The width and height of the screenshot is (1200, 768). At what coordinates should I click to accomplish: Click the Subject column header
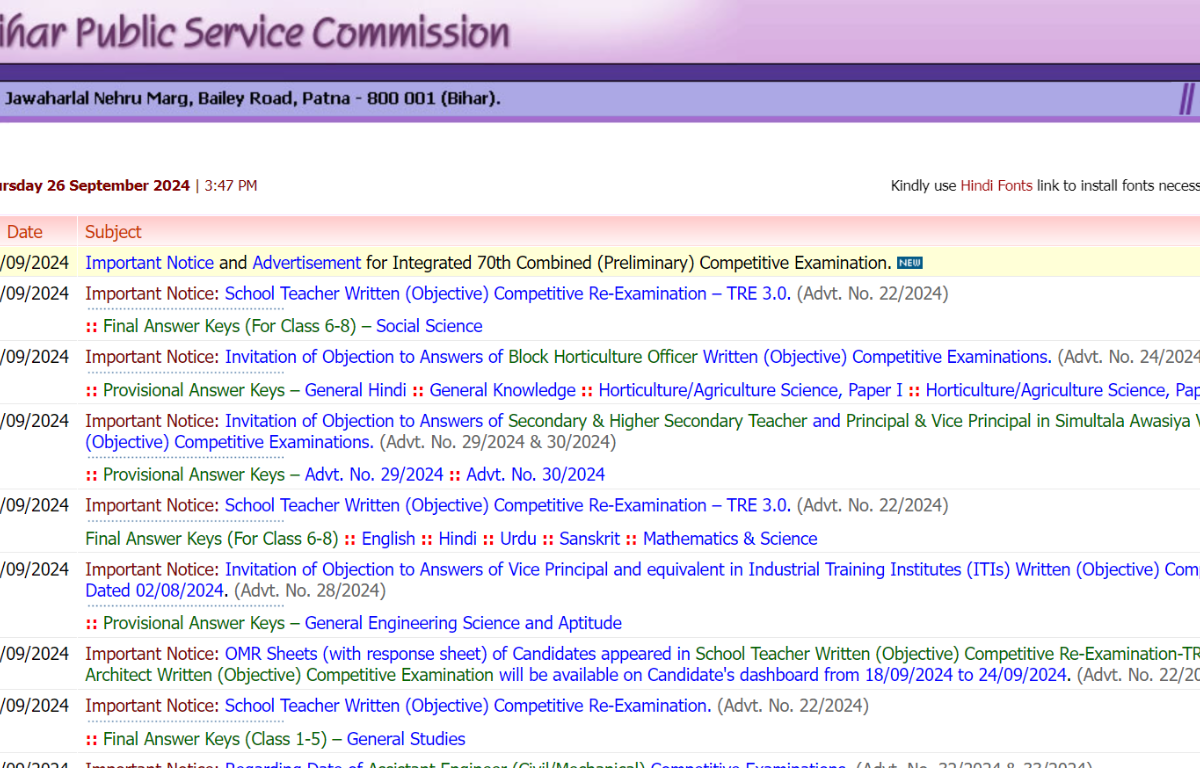click(113, 232)
